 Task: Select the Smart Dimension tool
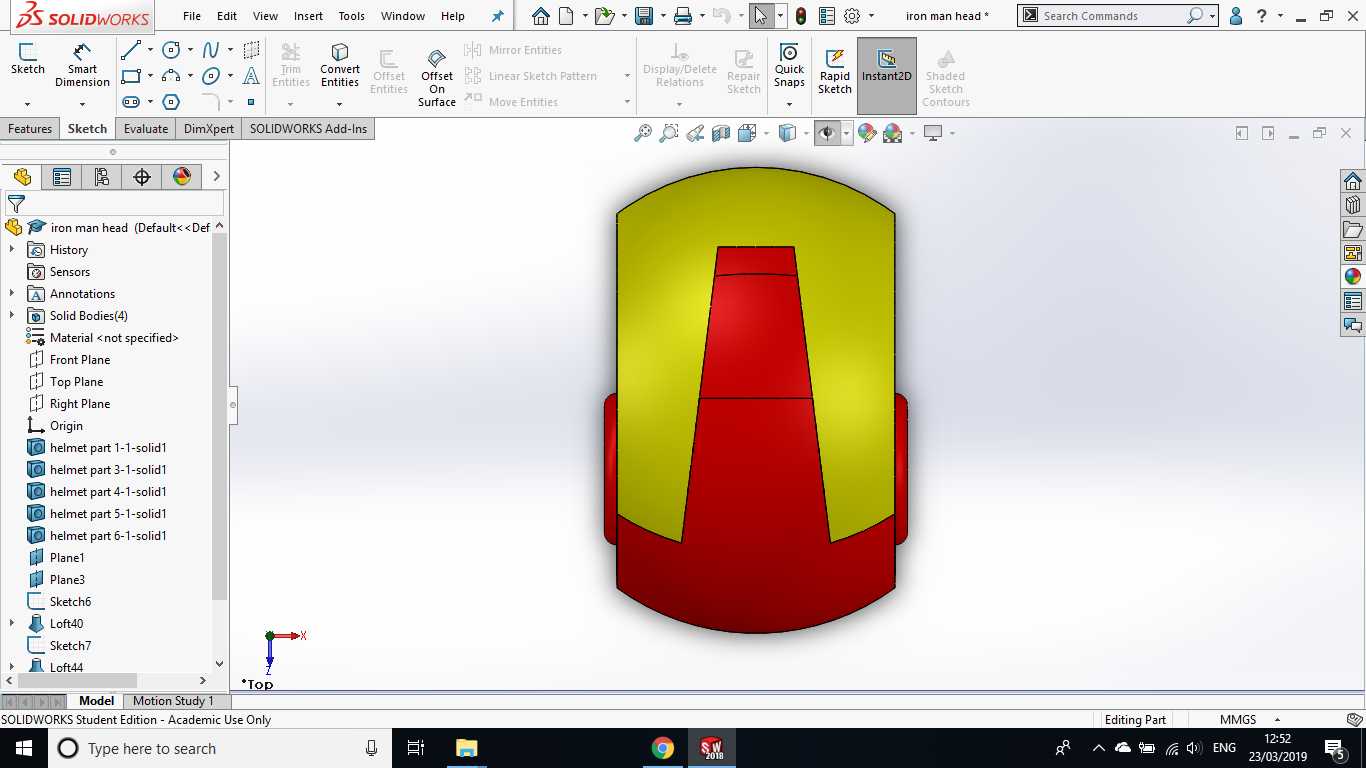click(x=82, y=66)
